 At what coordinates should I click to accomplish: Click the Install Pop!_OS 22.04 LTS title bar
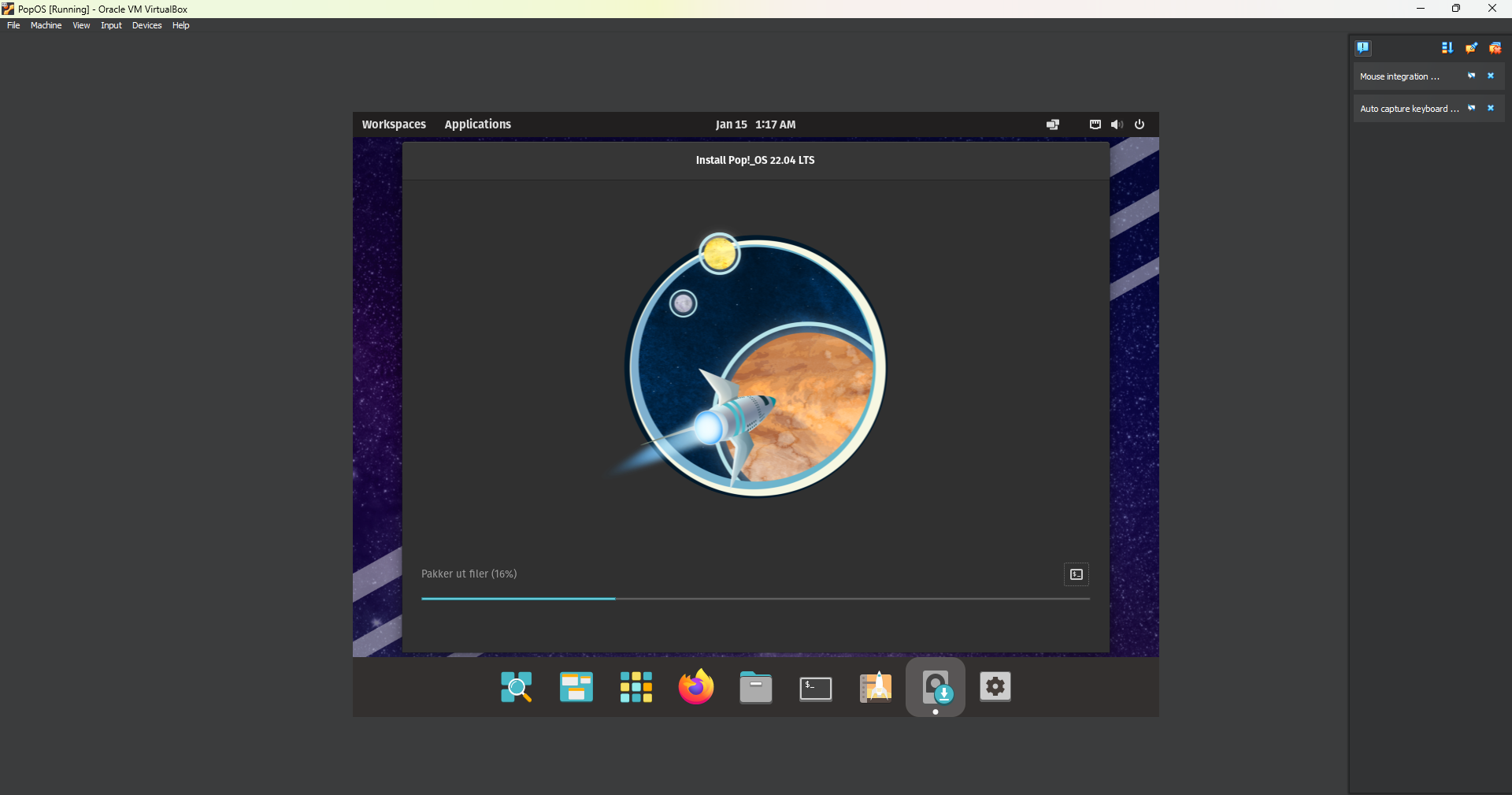tap(755, 160)
